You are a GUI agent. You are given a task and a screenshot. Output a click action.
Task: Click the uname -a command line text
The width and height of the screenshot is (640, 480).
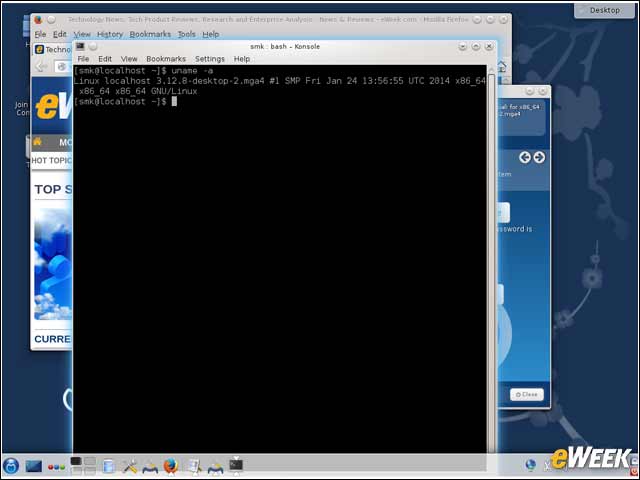[x=192, y=71]
